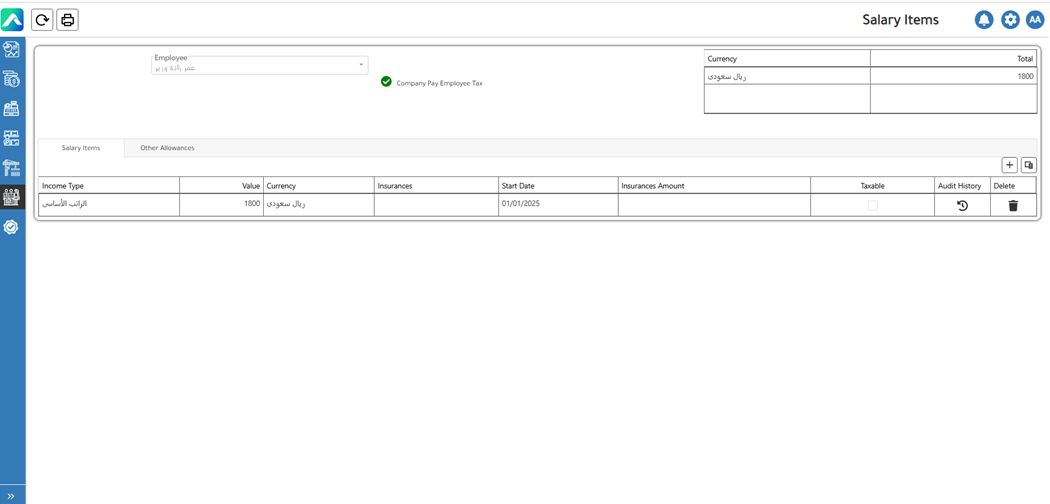1050x504 pixels.
Task: Click the refresh button in the top toolbar
Action: (x=42, y=20)
